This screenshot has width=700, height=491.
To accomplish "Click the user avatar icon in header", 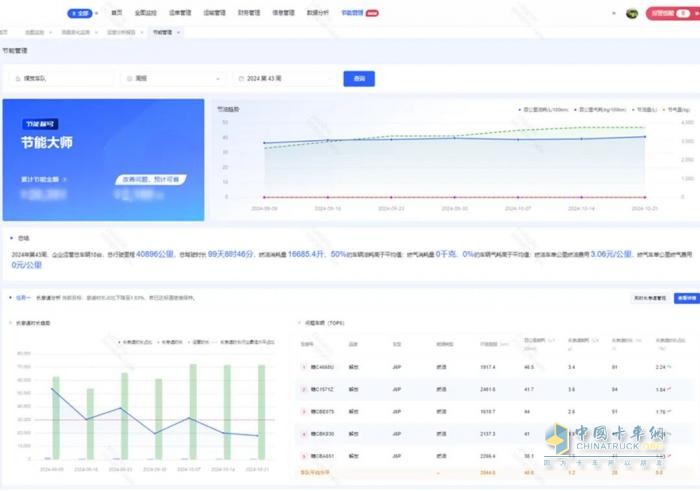I will (632, 13).
